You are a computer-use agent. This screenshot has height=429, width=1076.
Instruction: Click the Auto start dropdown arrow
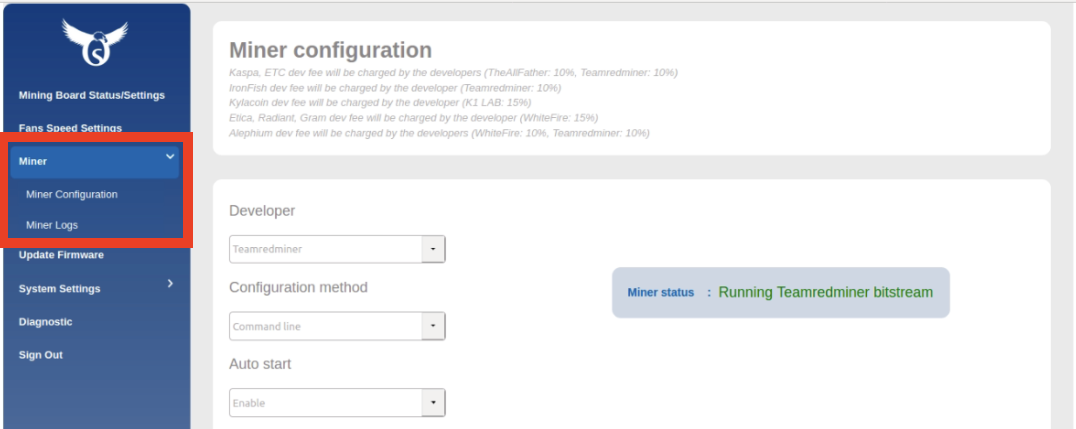tap(433, 403)
